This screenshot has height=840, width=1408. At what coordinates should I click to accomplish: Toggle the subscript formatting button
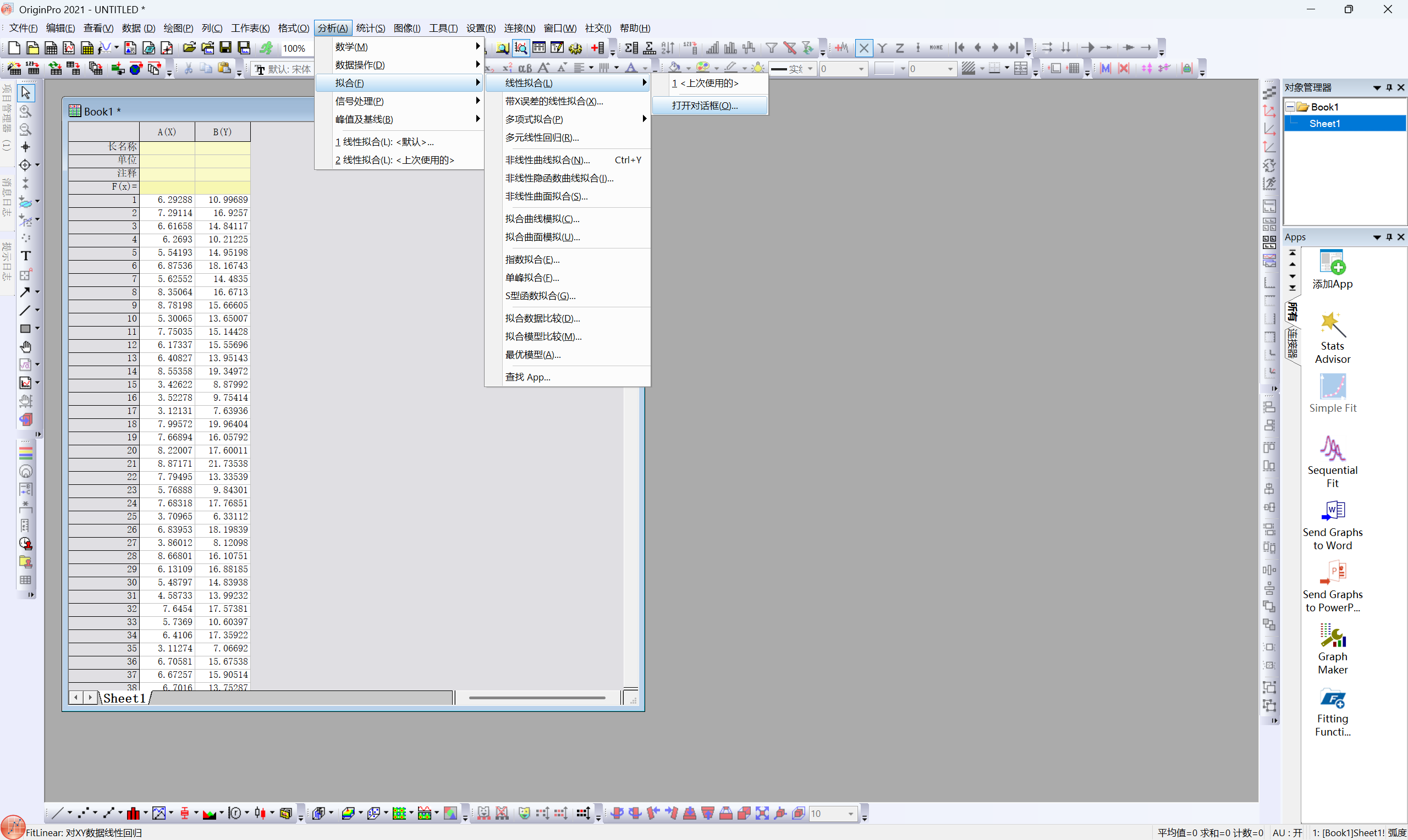pos(489,69)
